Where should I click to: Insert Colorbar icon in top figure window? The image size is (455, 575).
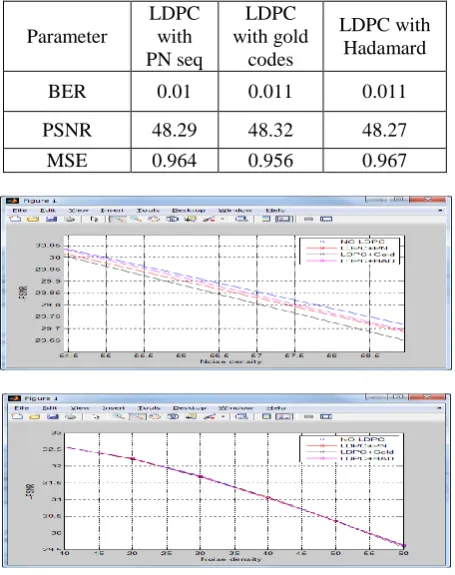click(x=266, y=219)
